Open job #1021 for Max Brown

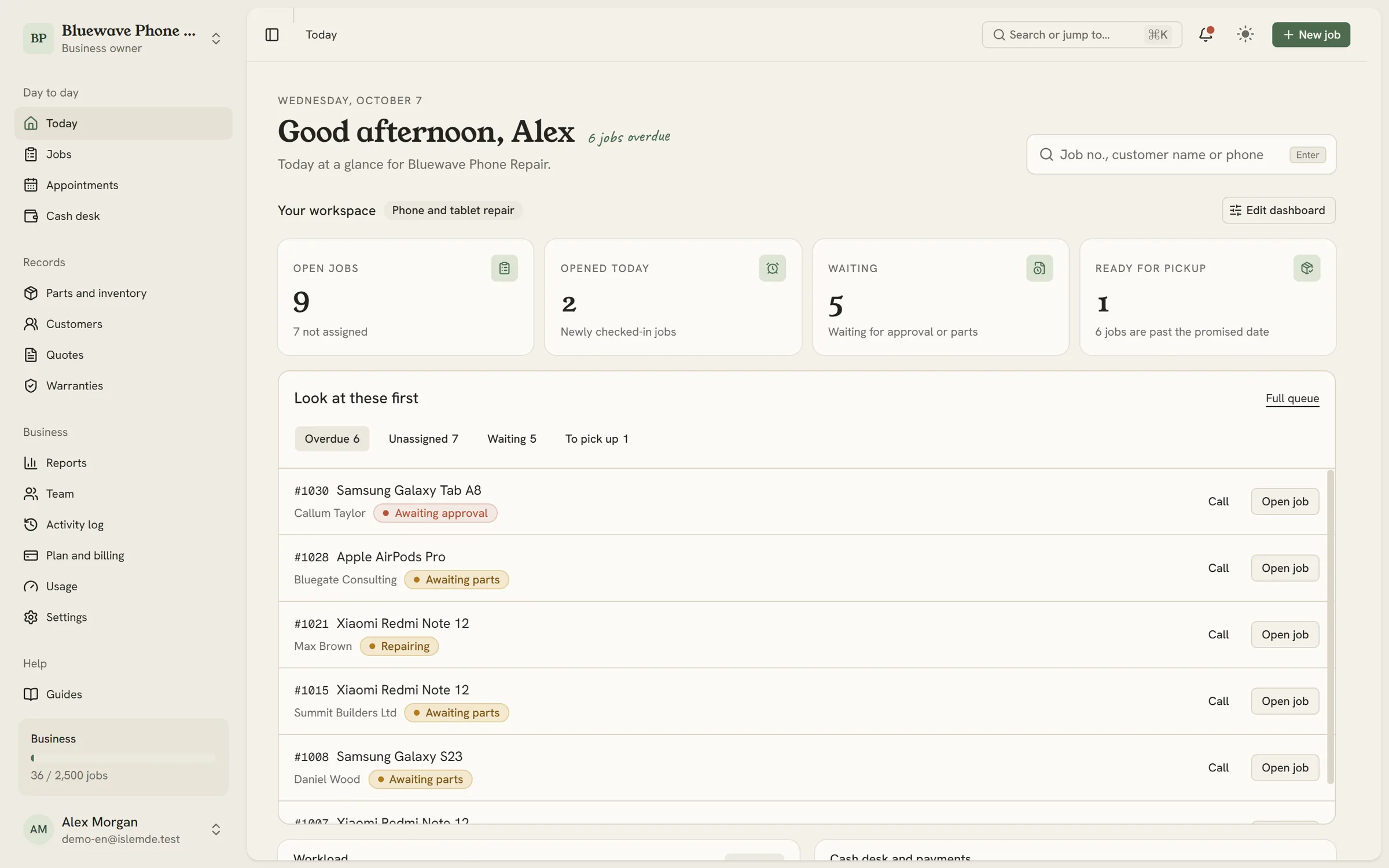1285,634
